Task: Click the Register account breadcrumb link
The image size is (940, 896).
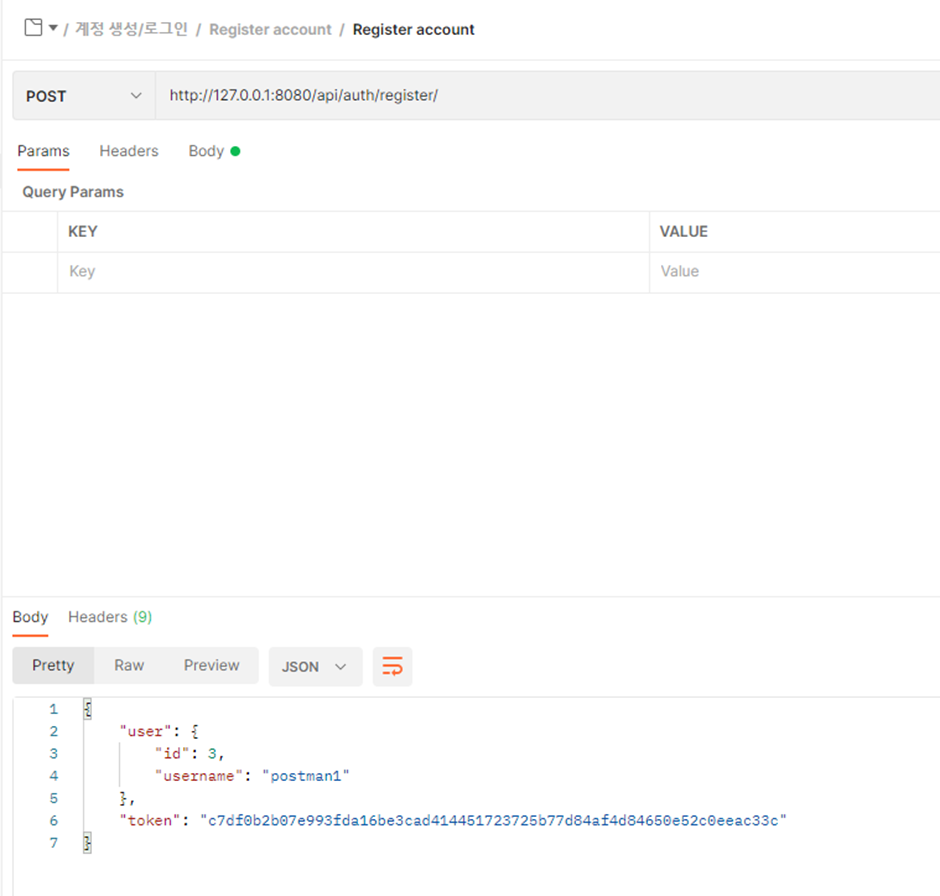Action: coord(270,29)
